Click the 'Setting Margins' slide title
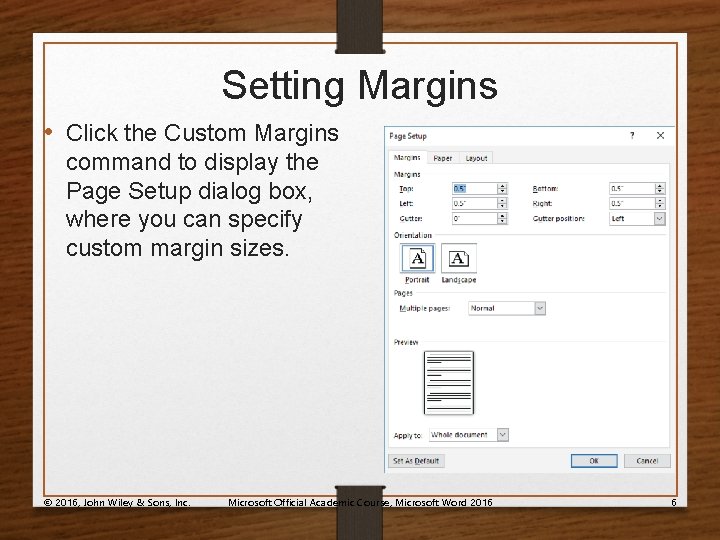This screenshot has height=540, width=720. 360,85
